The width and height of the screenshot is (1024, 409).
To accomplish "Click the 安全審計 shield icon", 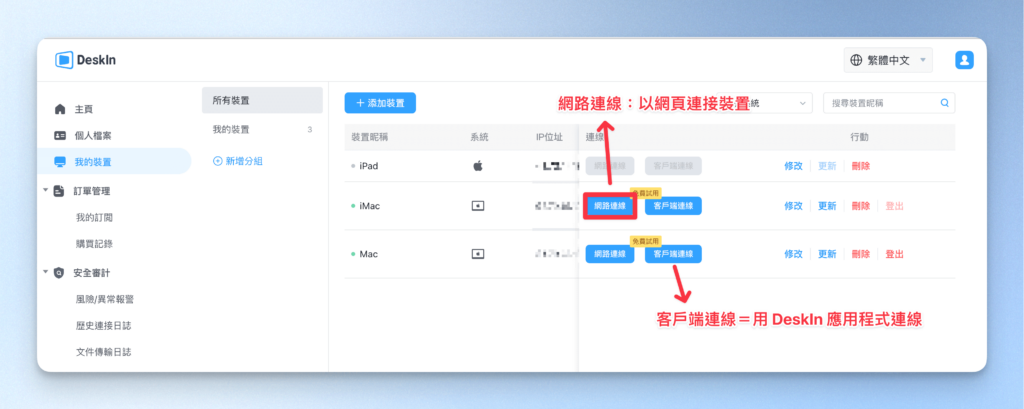I will (59, 272).
